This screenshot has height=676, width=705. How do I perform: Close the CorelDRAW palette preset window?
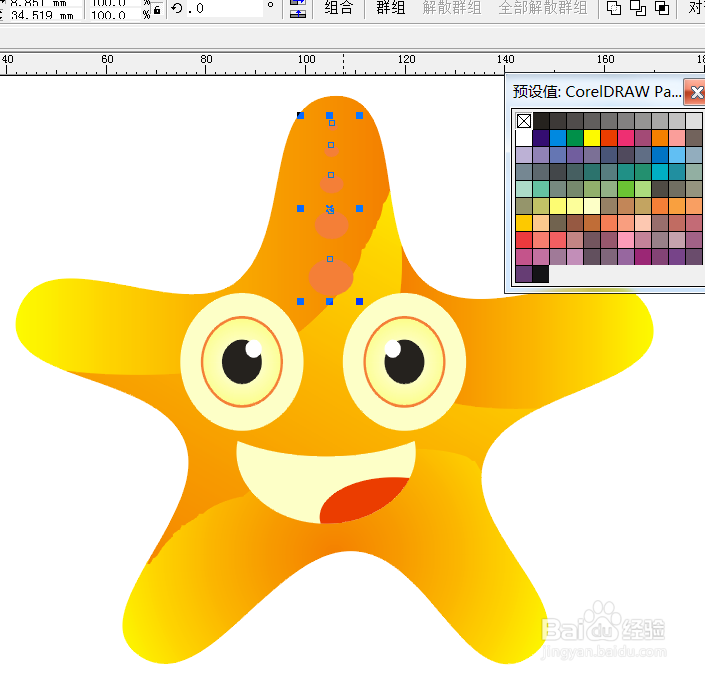(696, 92)
